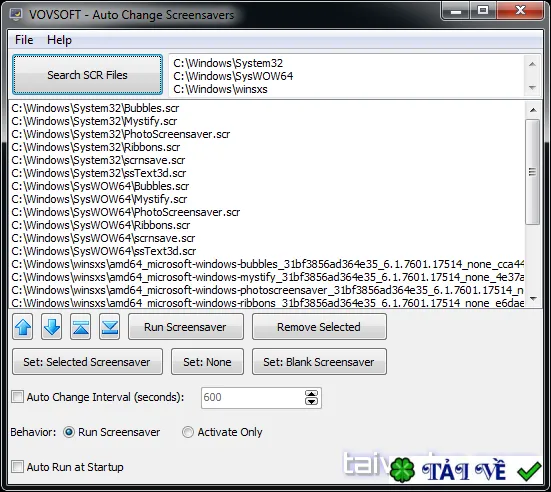Select System32\ssText3d.scr in list
551x492 pixels.
pyautogui.click(x=99, y=173)
